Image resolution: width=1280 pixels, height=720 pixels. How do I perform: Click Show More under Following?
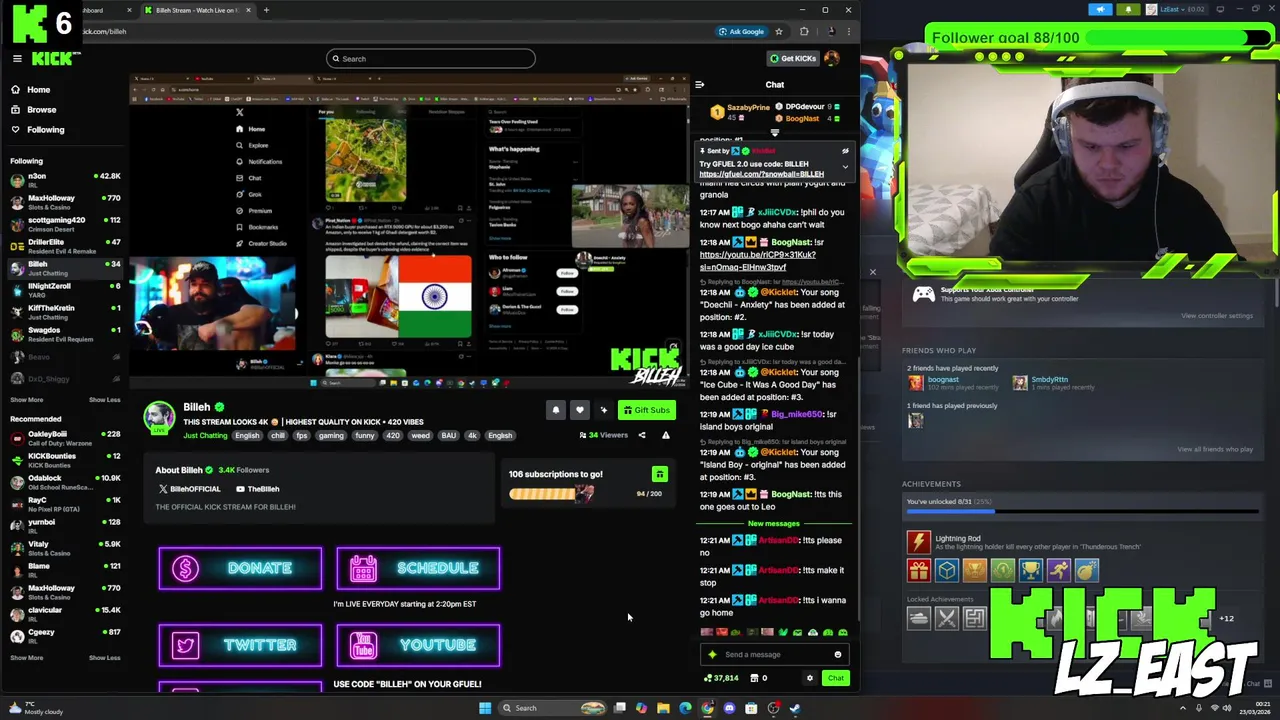click(x=27, y=400)
